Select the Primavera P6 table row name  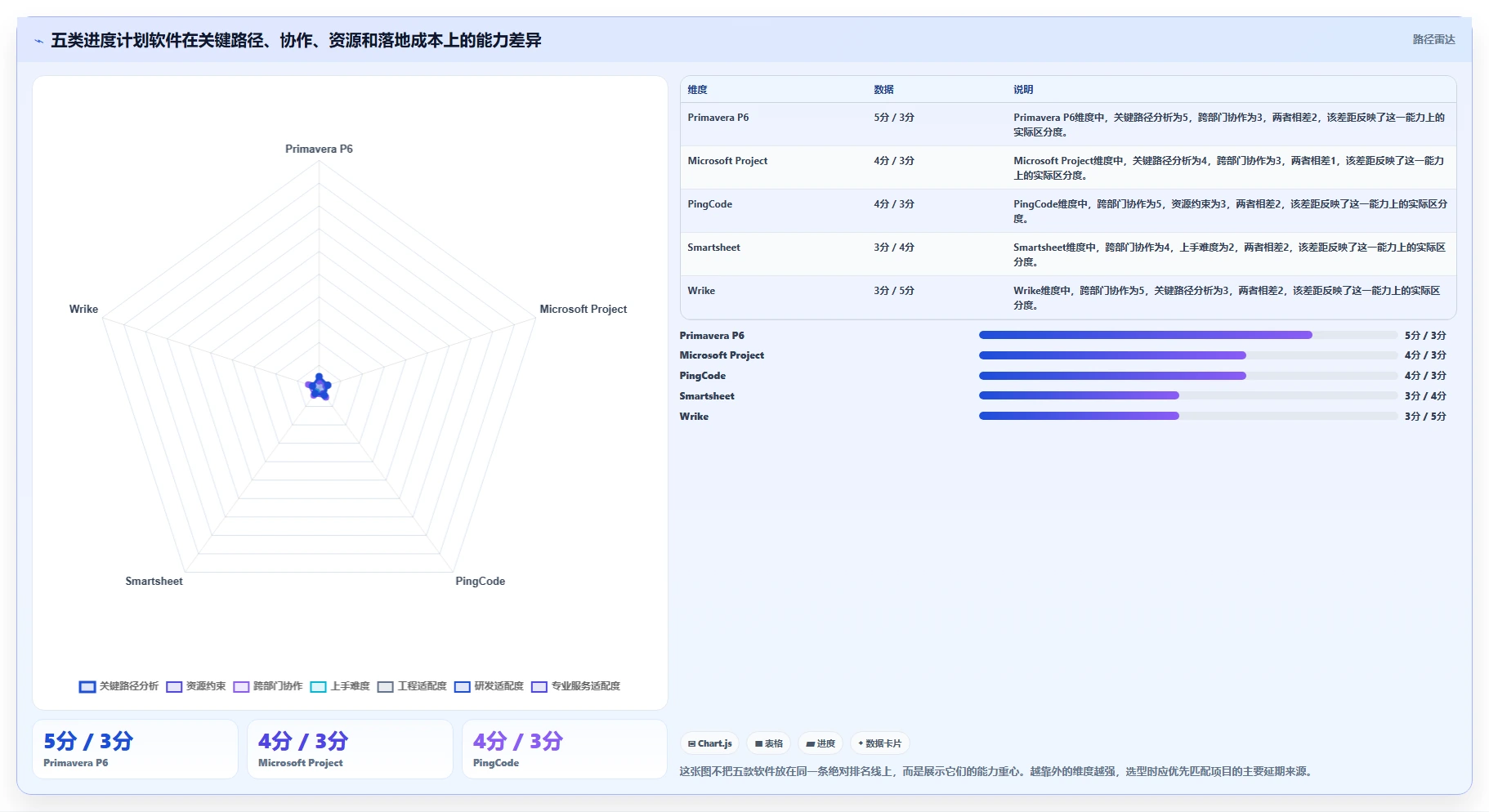(718, 118)
